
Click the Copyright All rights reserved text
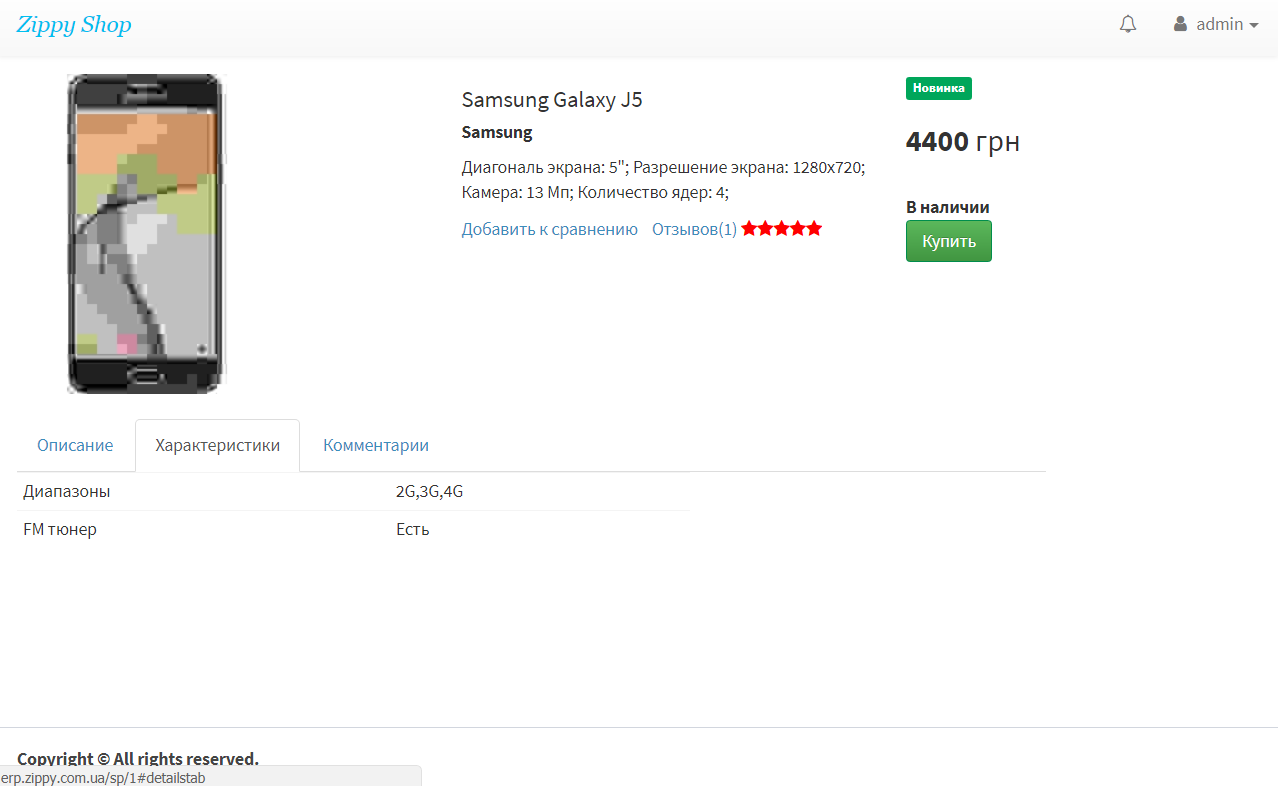click(138, 758)
